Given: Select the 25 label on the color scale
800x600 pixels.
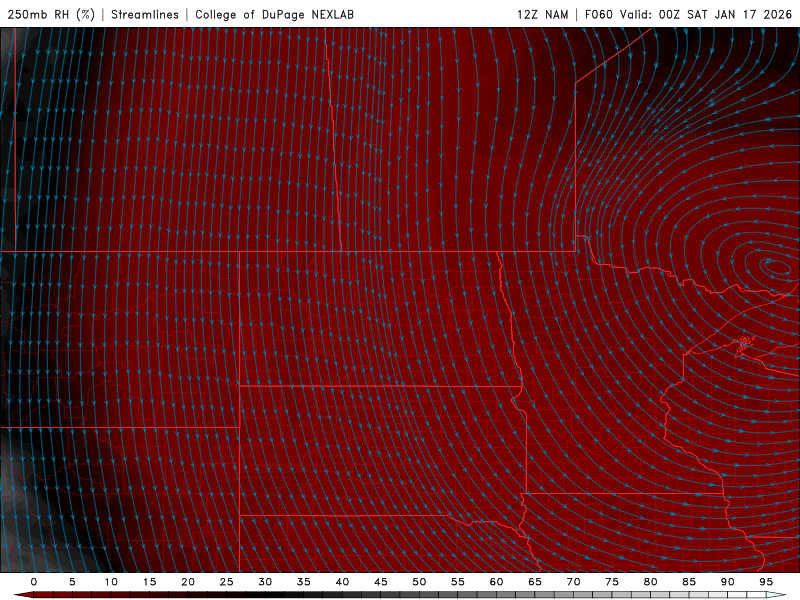Looking at the screenshot, I should point(227,582).
